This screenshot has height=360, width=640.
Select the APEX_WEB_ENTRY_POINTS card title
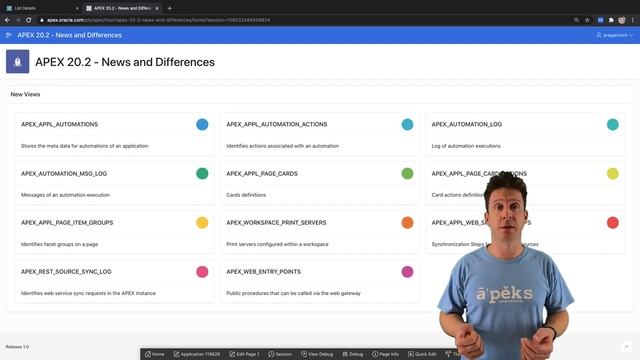click(x=264, y=271)
